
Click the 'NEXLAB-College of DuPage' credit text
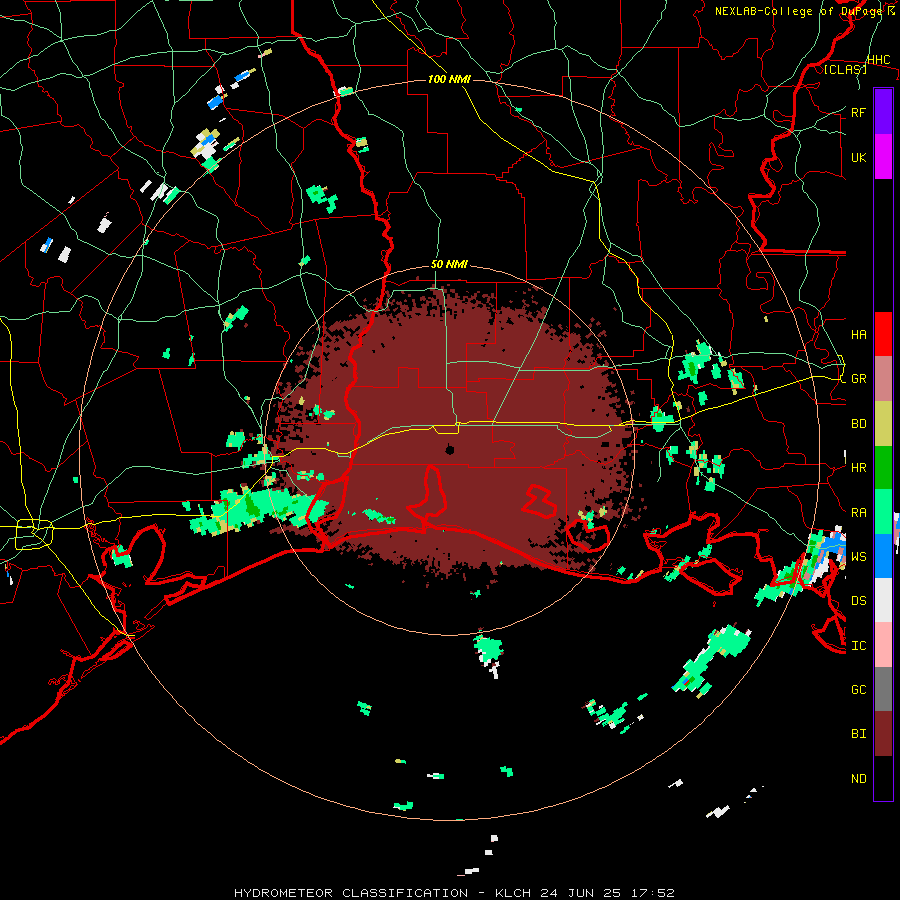(798, 11)
